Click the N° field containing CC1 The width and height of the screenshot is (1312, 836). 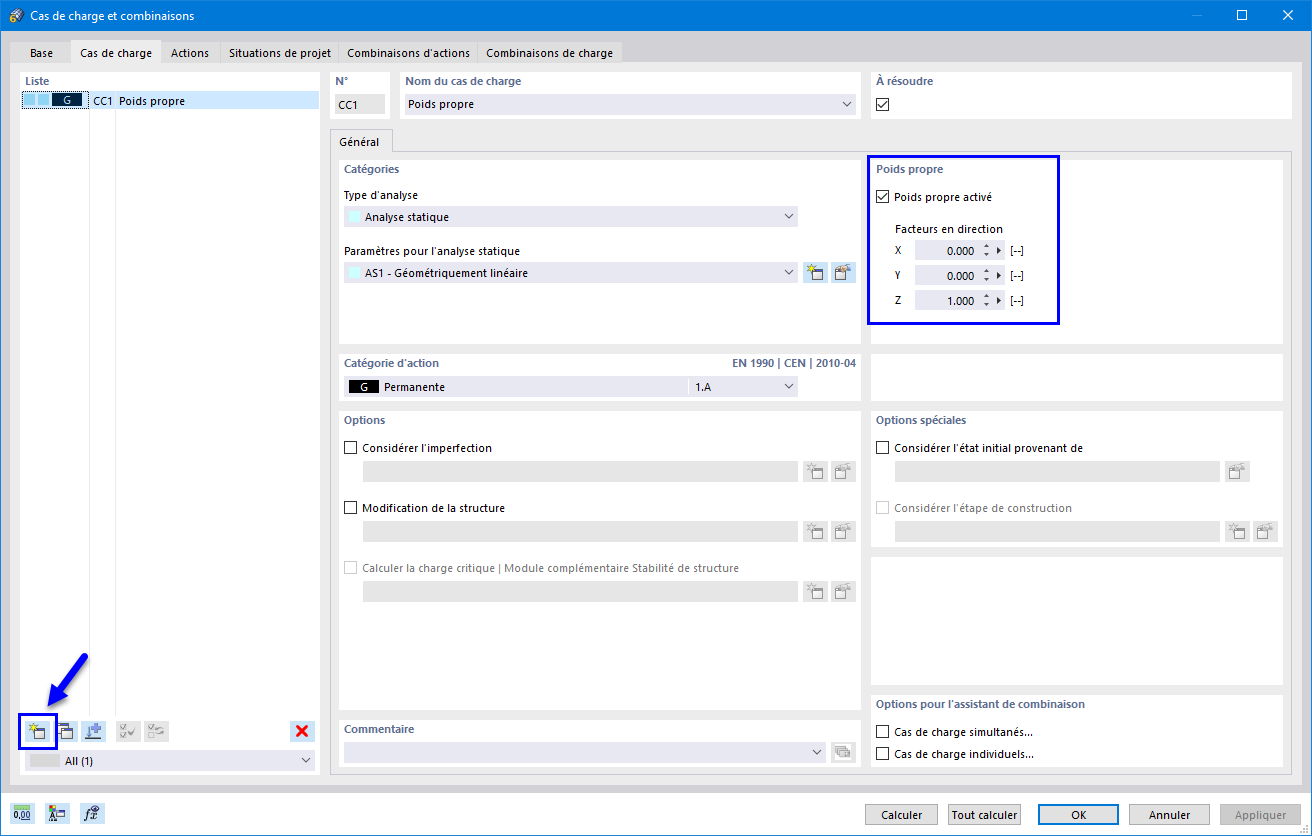point(361,104)
